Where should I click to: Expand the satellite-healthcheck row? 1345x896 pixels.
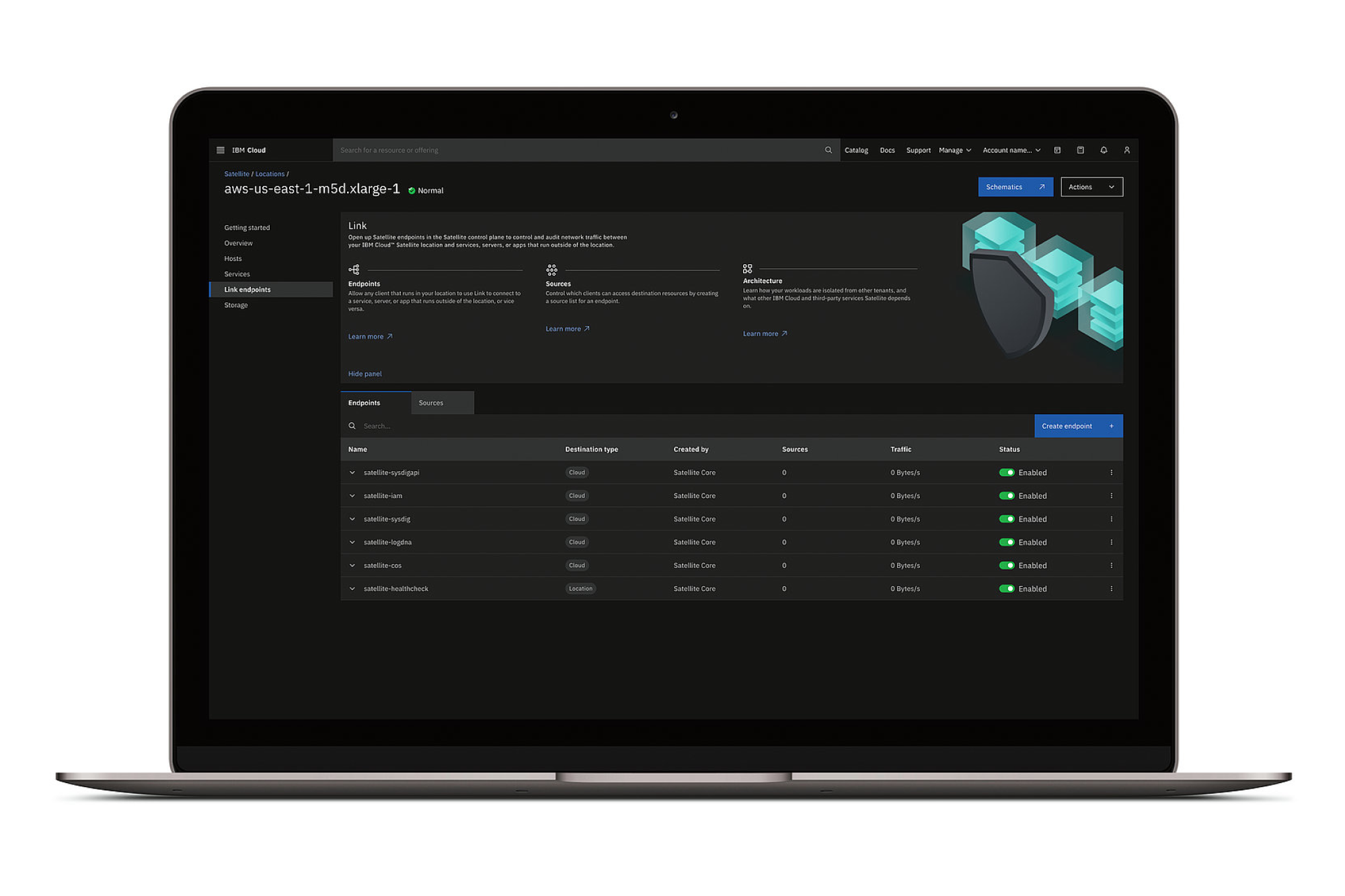click(352, 588)
